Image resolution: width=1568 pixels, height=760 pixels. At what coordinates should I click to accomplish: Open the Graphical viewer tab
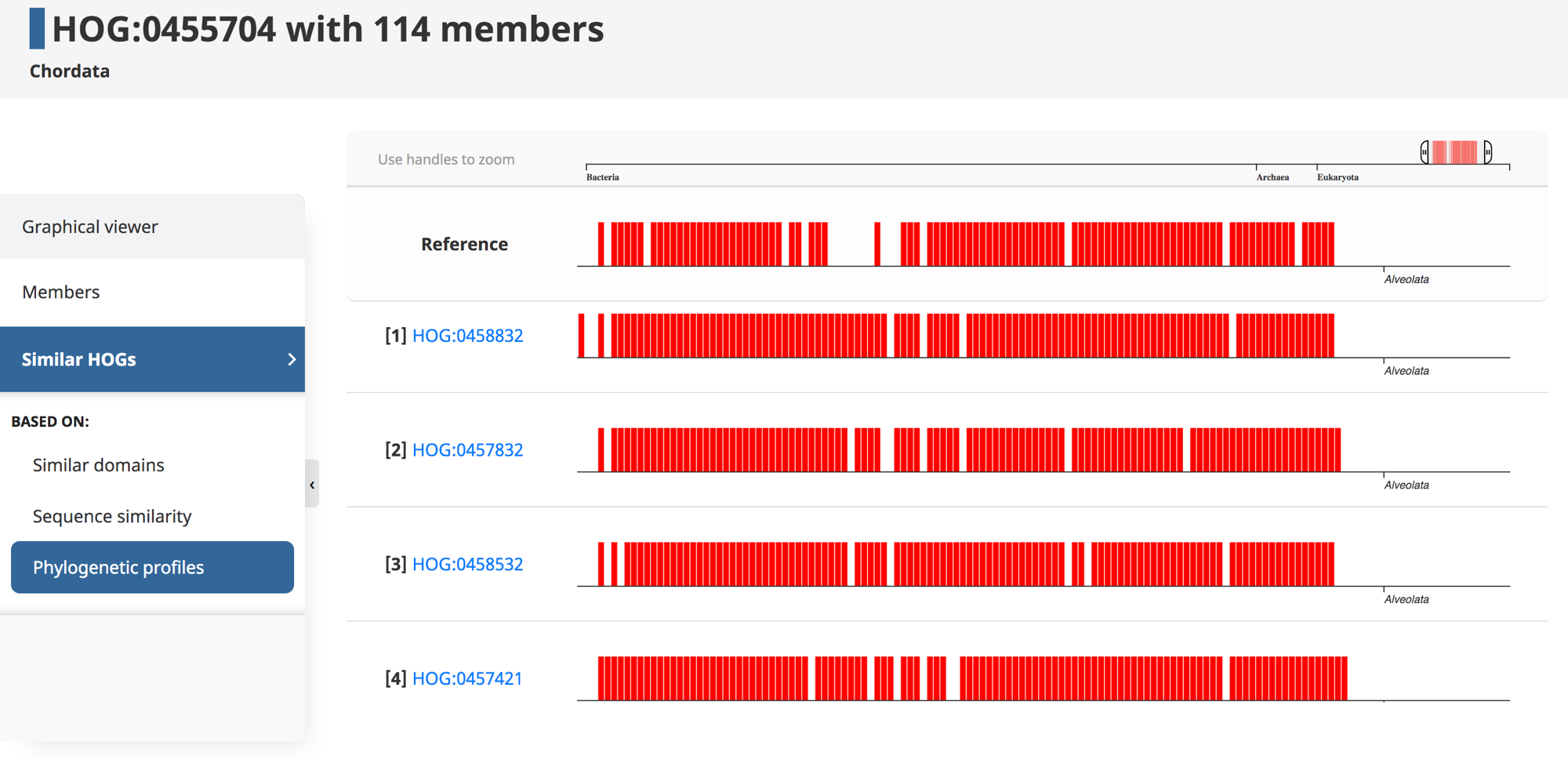90,227
